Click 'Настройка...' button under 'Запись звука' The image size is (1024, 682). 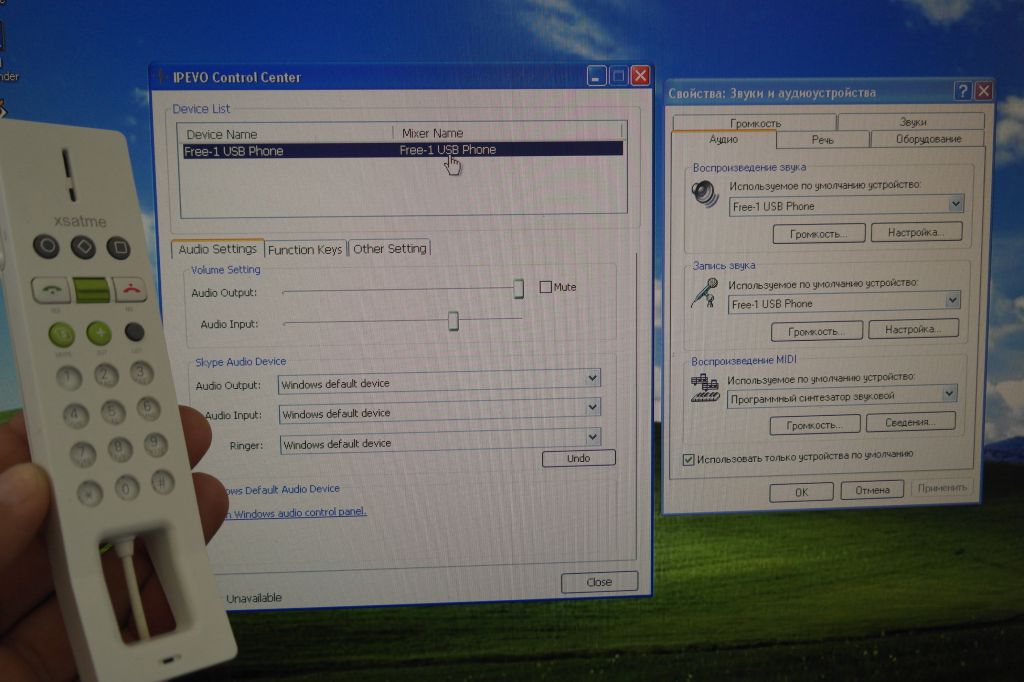point(914,329)
